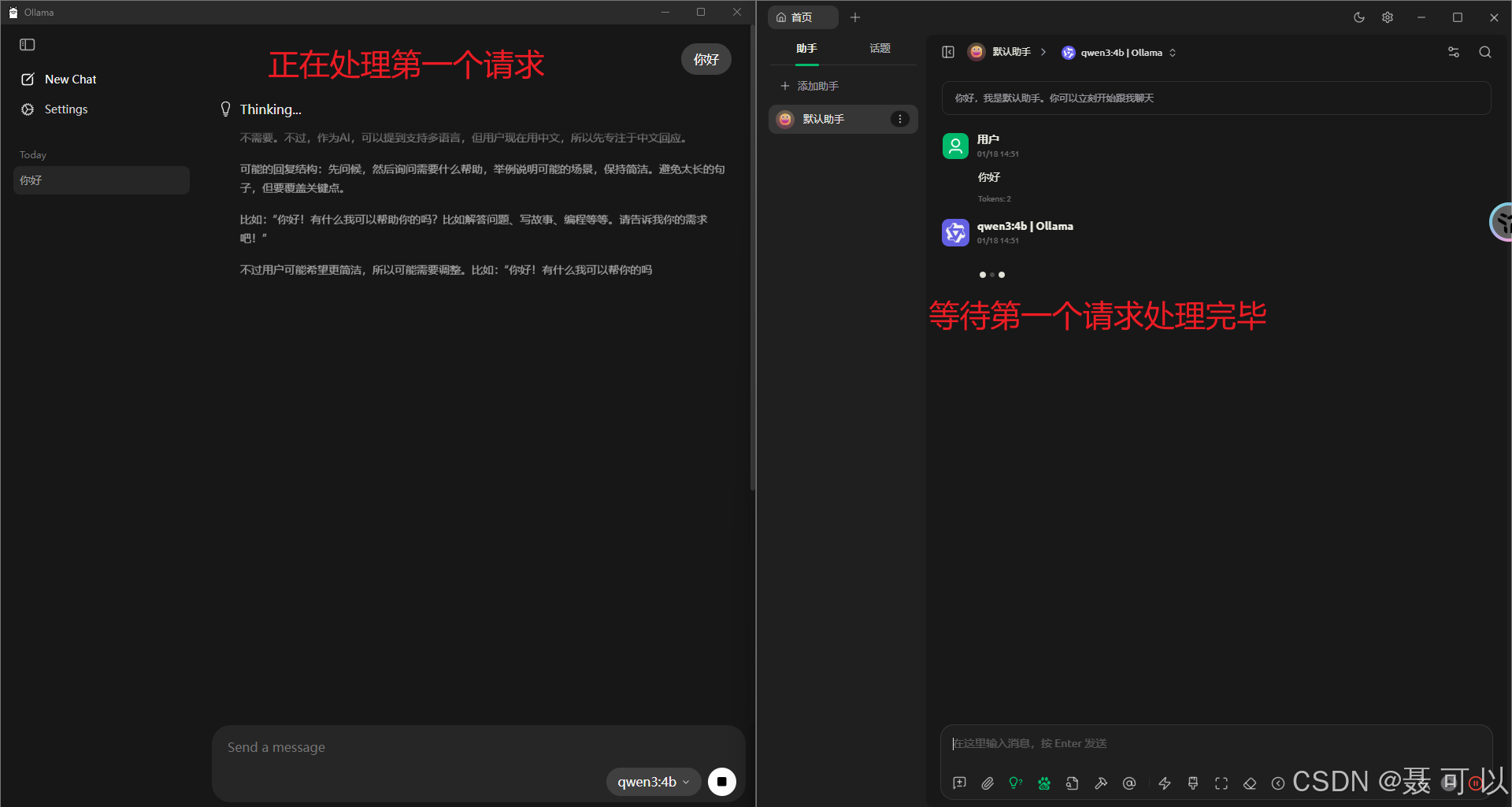Toggle Baidu web search in input toolbar
This screenshot has width=1512, height=807.
(1044, 783)
